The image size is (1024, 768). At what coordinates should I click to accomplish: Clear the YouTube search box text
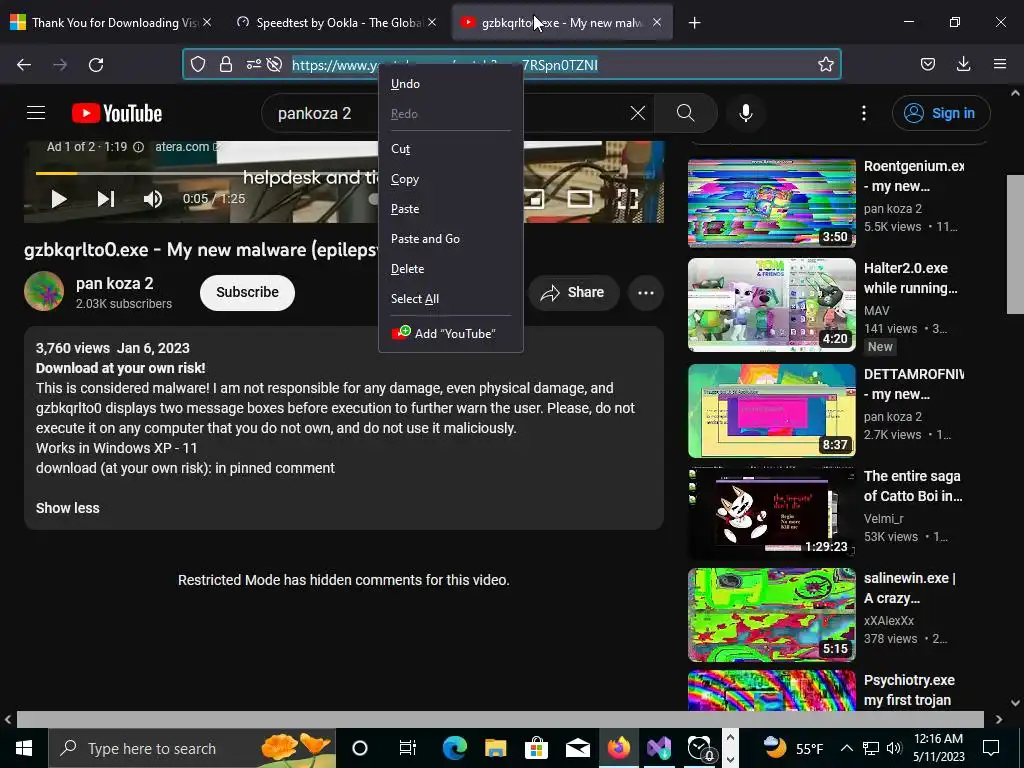[x=637, y=113]
